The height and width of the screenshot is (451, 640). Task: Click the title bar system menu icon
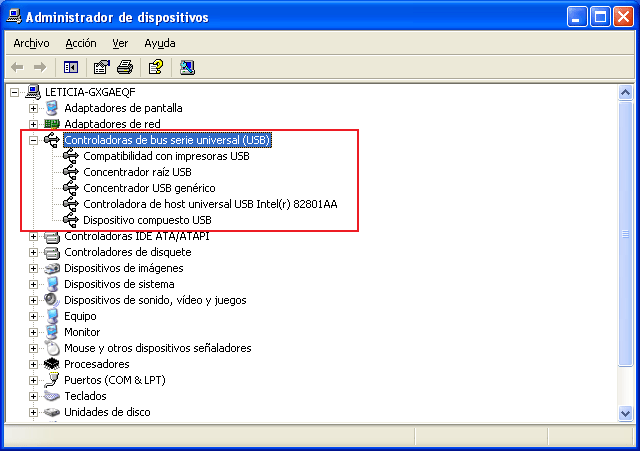pyautogui.click(x=14, y=17)
